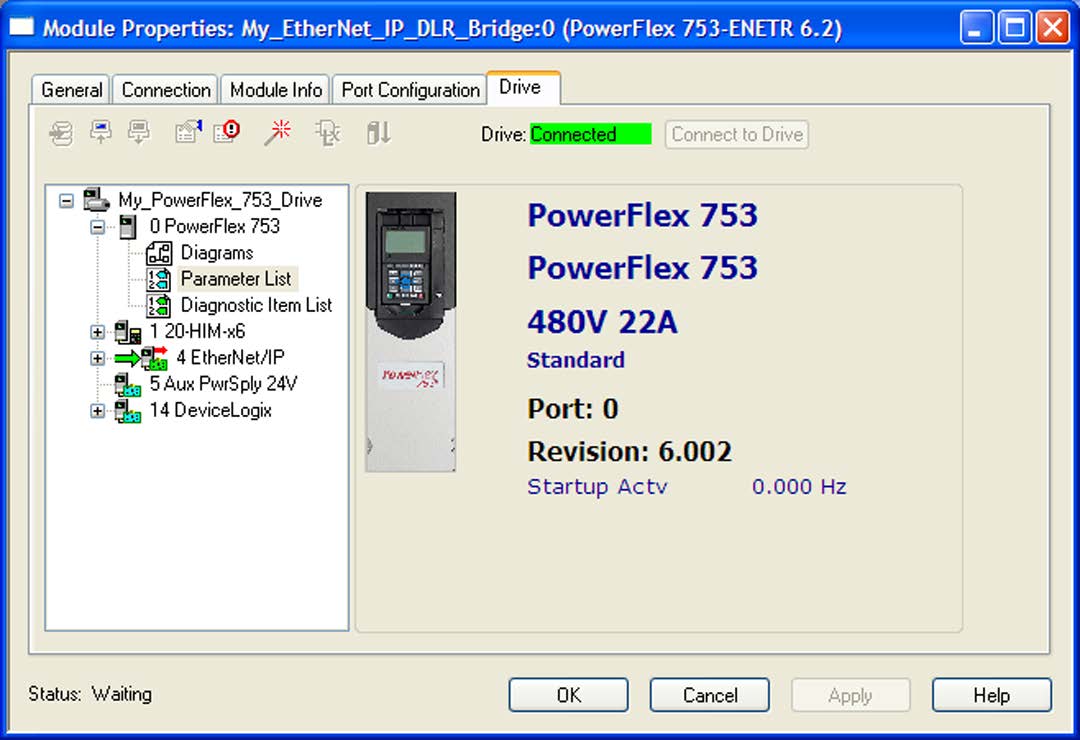Open the Parameter List icon
The height and width of the screenshot is (740, 1080).
pos(159,279)
